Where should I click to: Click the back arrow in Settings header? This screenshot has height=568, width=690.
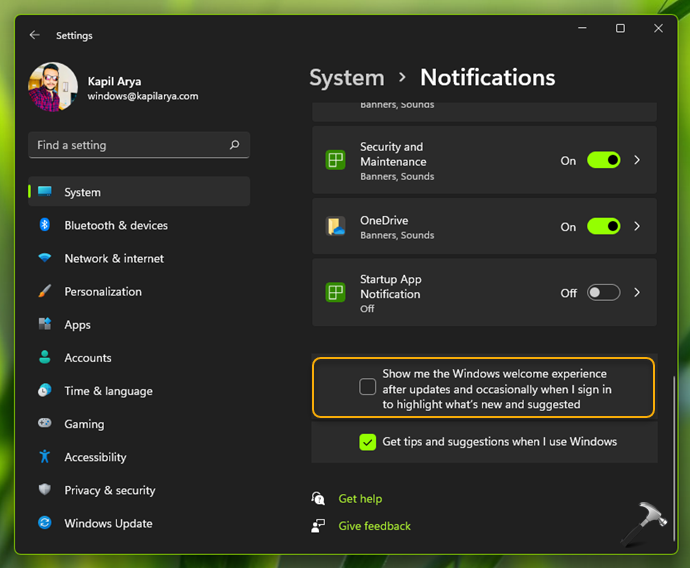point(35,35)
